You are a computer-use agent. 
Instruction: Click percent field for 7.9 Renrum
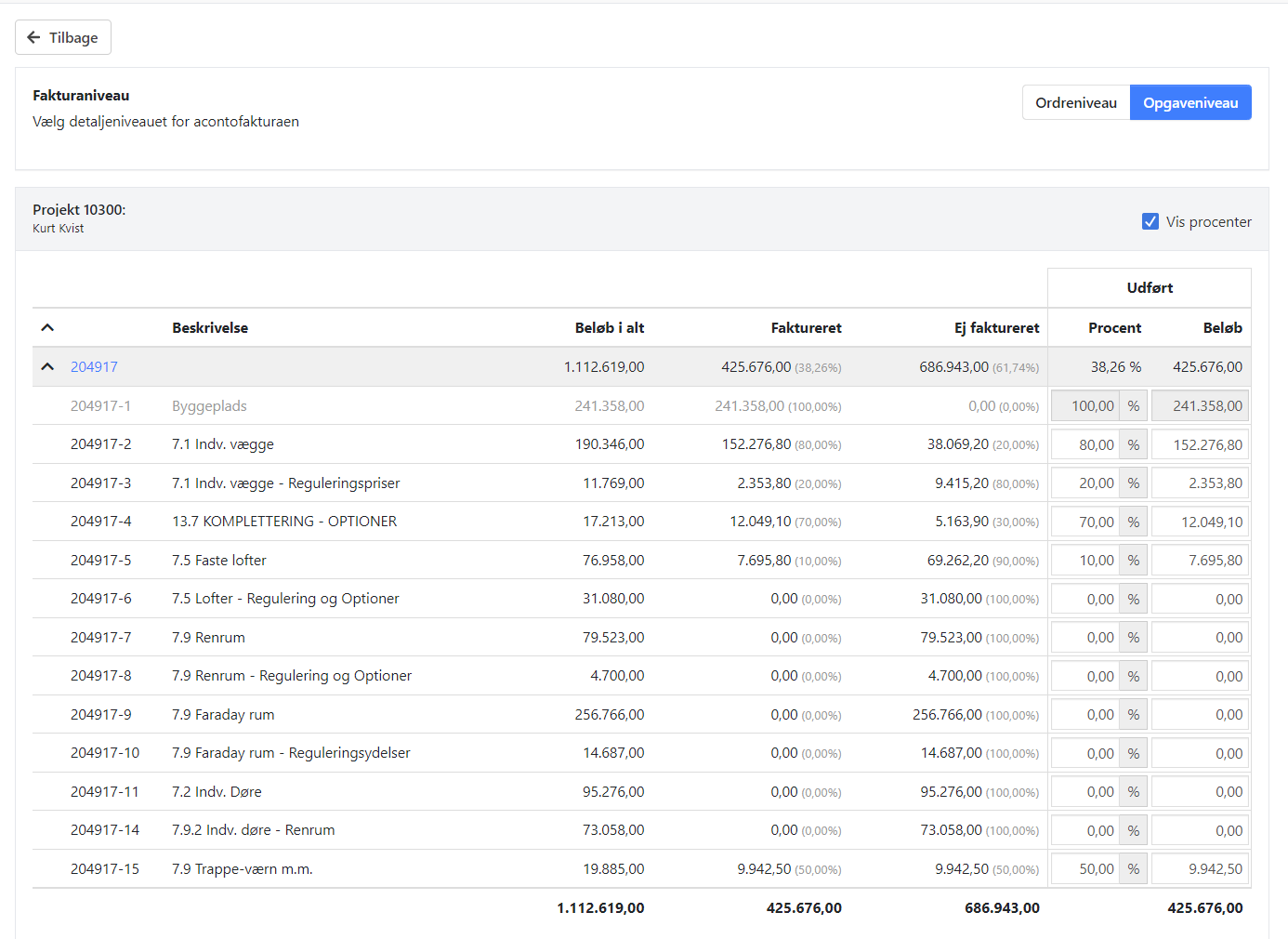pos(1084,638)
